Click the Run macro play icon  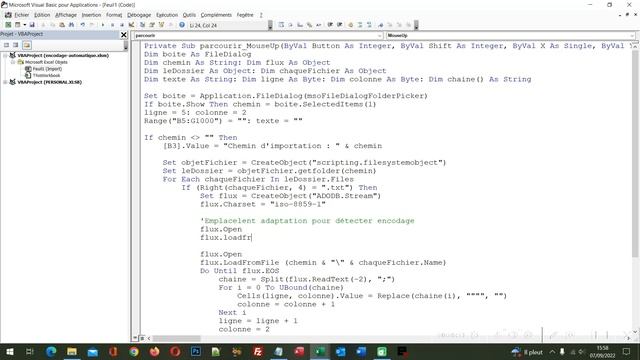tap(103, 25)
